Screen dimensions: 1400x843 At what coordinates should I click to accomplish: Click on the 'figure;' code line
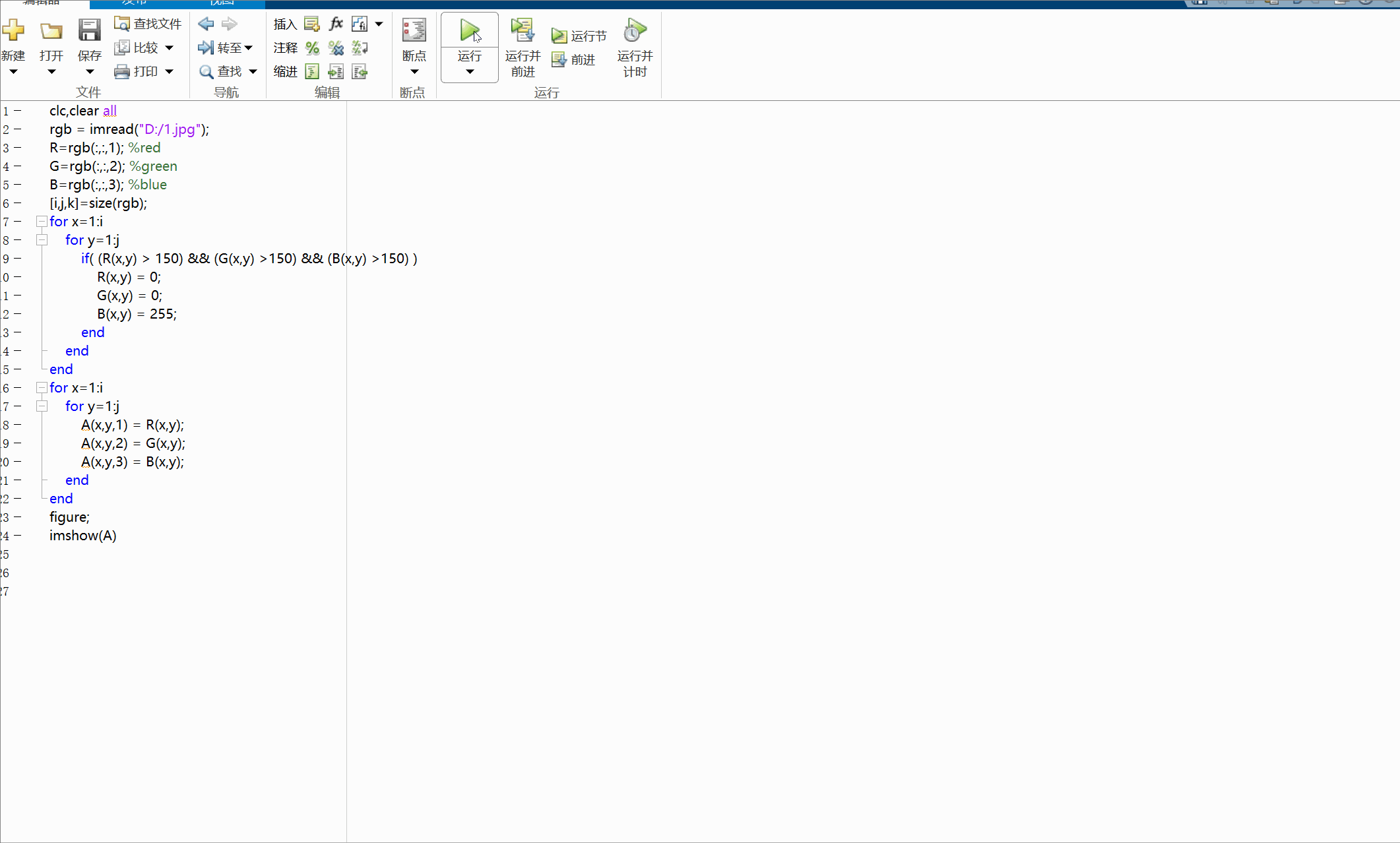69,517
